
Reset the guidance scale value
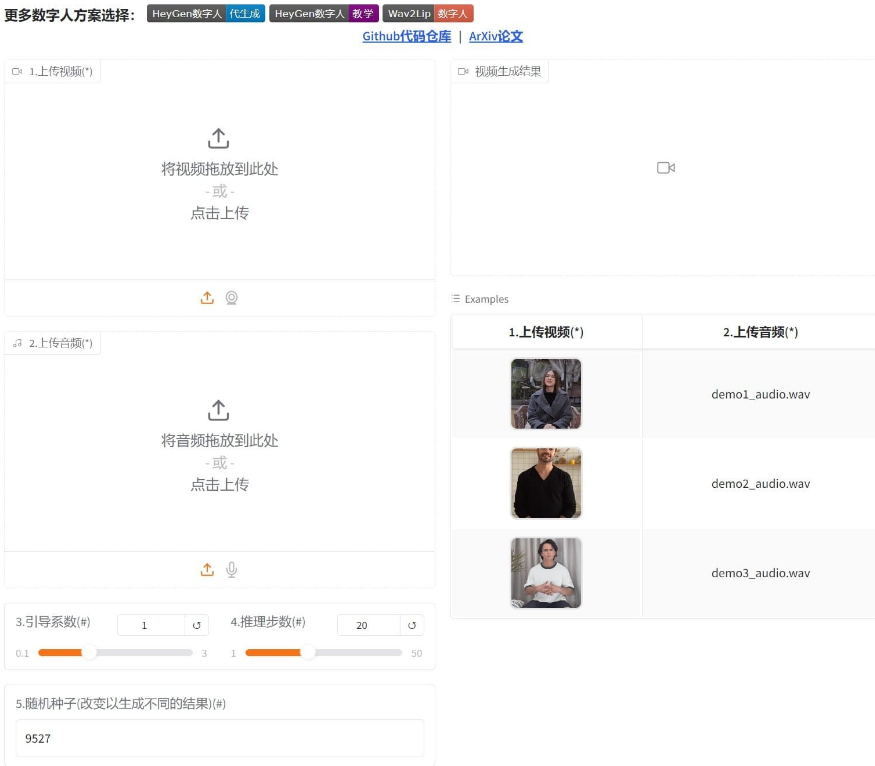(197, 625)
